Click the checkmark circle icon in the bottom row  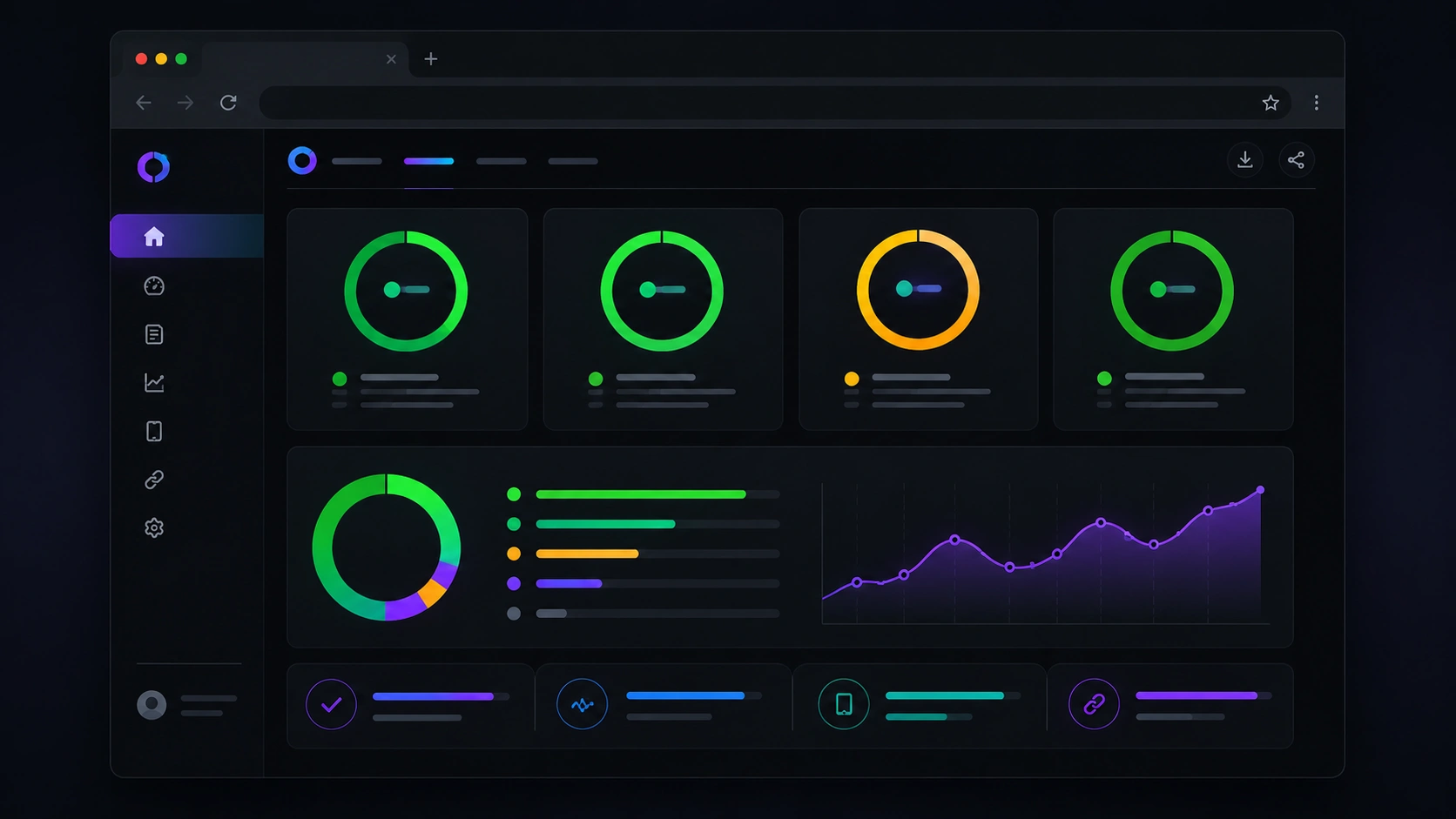[331, 704]
